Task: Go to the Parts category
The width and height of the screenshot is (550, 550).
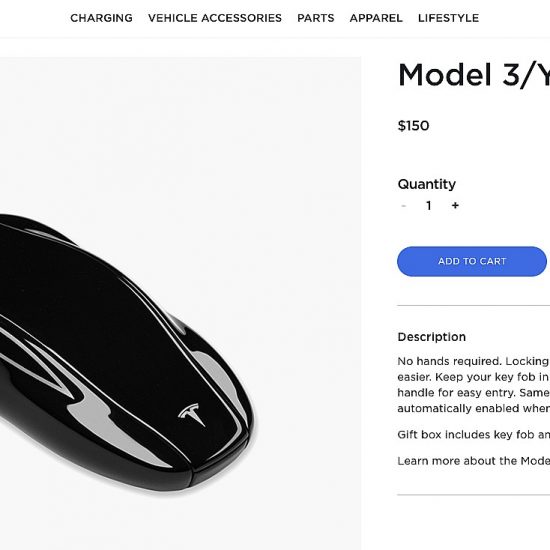Action: tap(316, 18)
